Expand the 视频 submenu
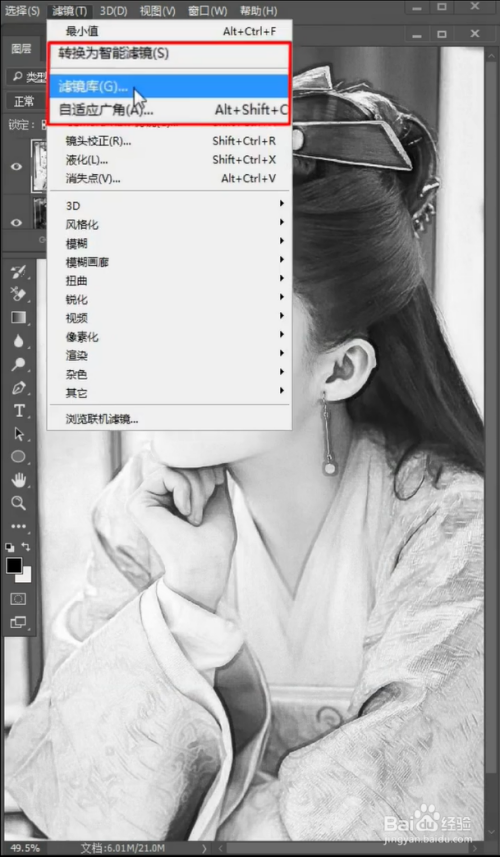 tap(169, 318)
